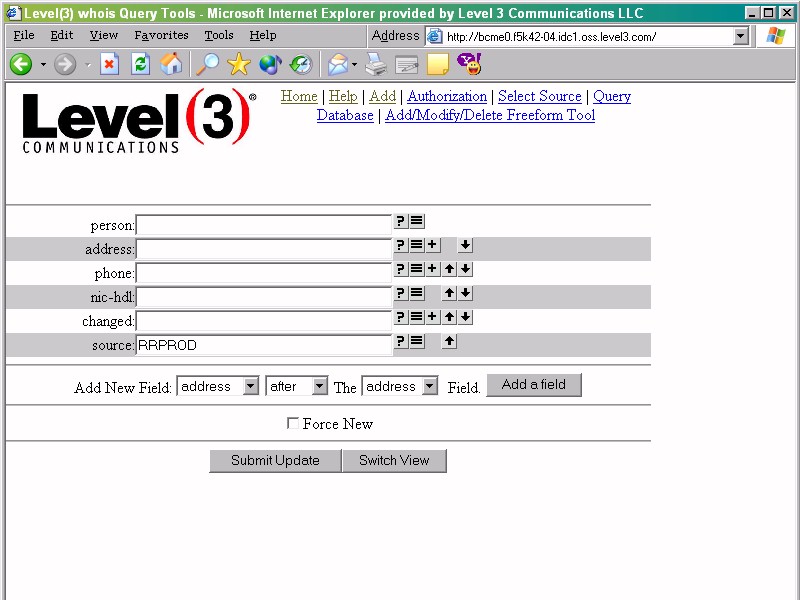Move the phone field up with arrow
The image size is (800, 600).
pyautogui.click(x=450, y=269)
